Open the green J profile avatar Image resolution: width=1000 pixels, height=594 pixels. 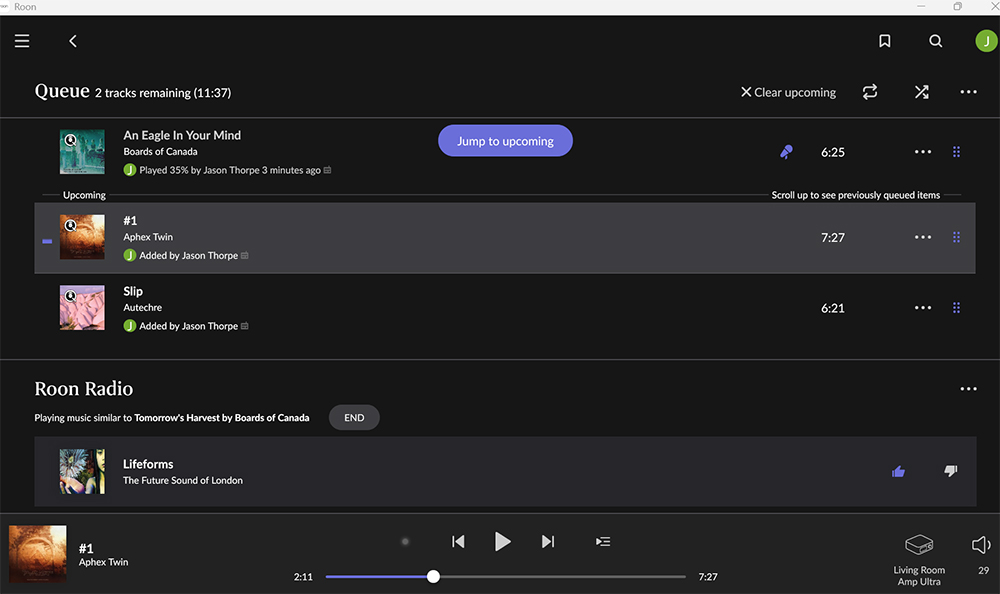pos(987,41)
